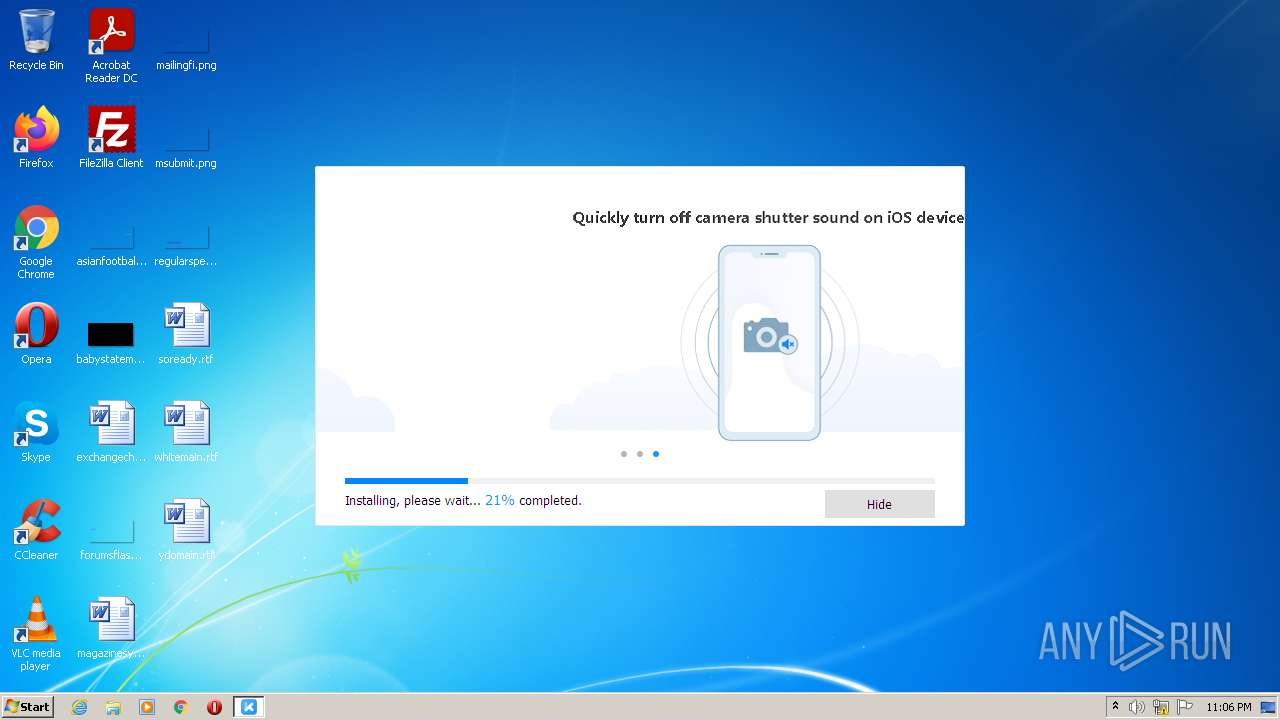
Task: Open Windows Explorer folder in taskbar
Action: pos(113,707)
